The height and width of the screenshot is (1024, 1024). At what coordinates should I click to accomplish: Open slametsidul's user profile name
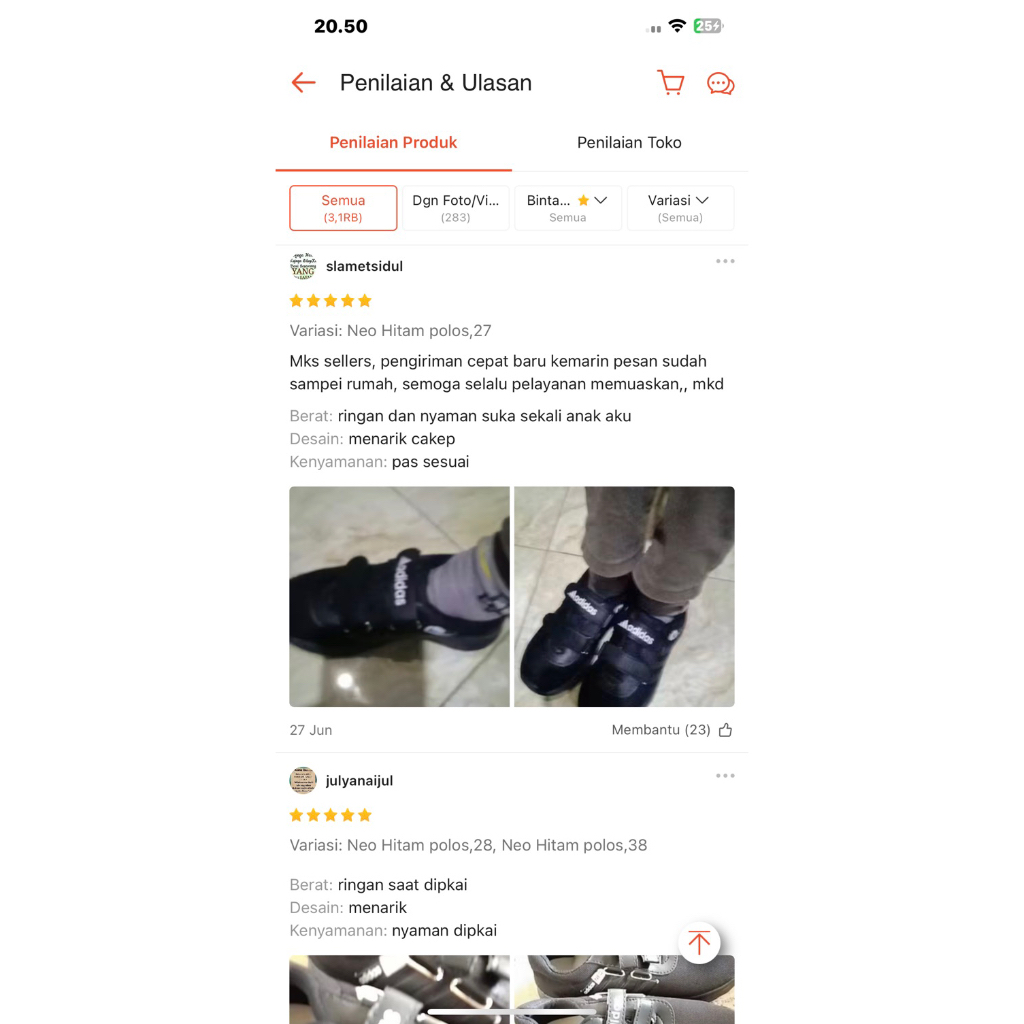[364, 266]
